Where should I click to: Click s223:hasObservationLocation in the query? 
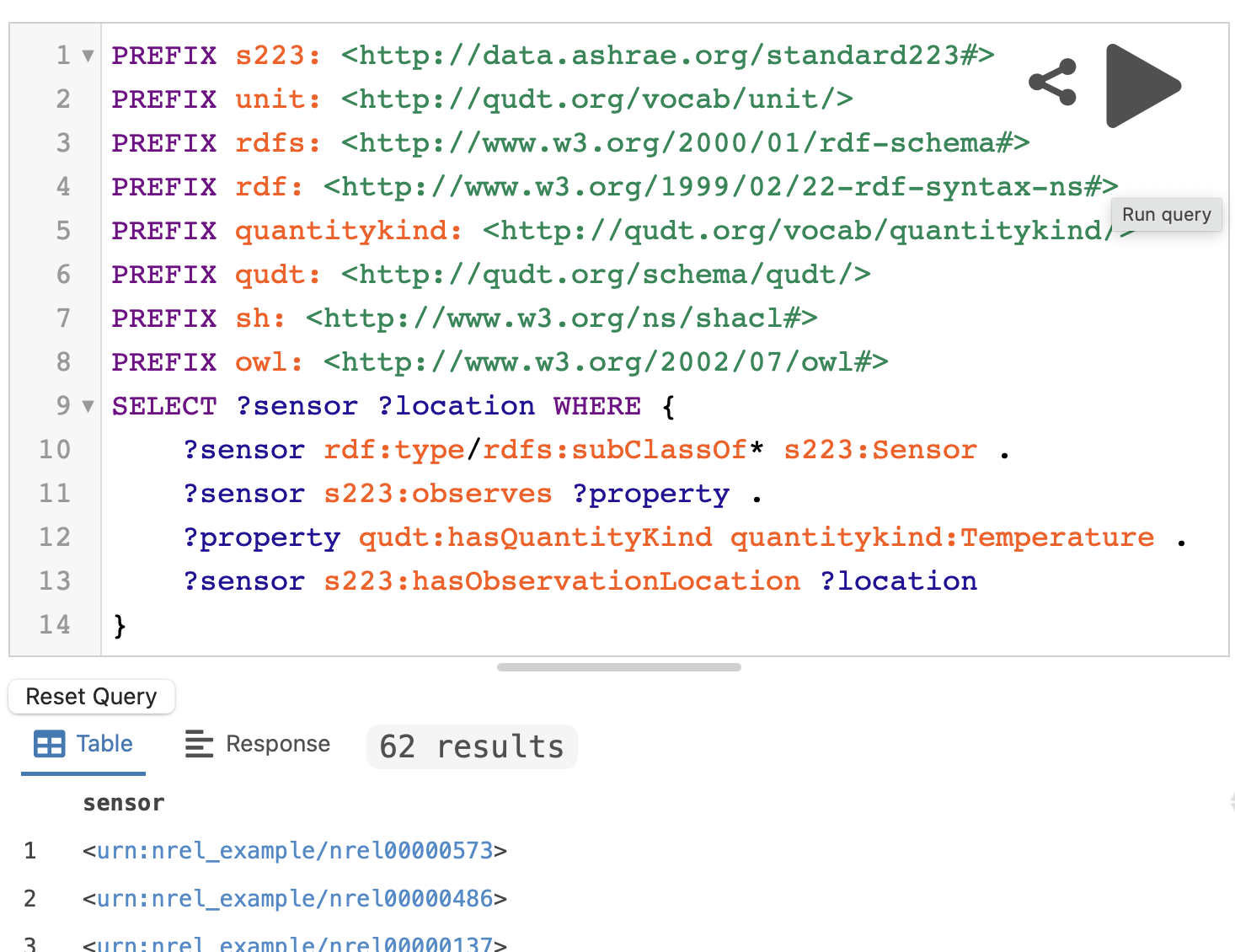[x=562, y=581]
